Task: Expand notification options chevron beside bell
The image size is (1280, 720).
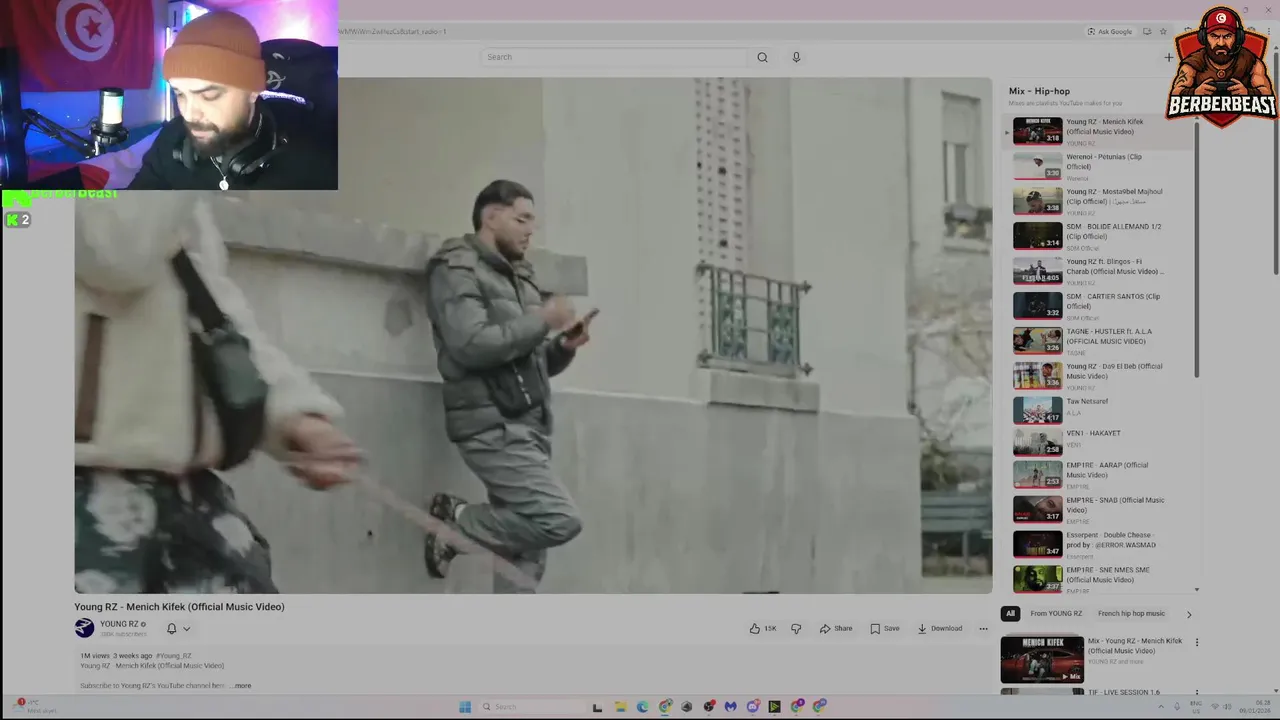Action: pos(186,629)
